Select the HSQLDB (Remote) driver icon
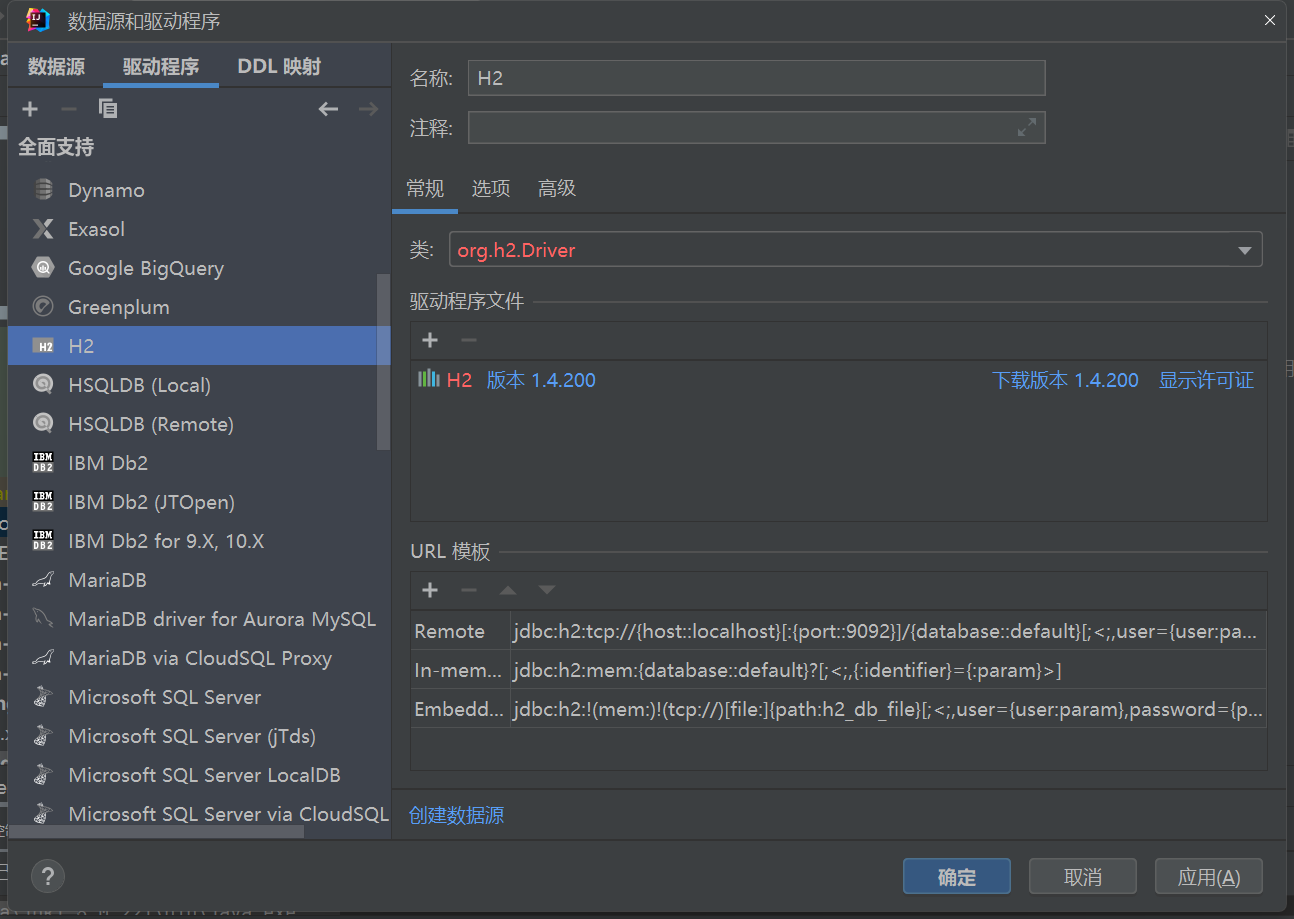This screenshot has height=919, width=1294. (43, 424)
